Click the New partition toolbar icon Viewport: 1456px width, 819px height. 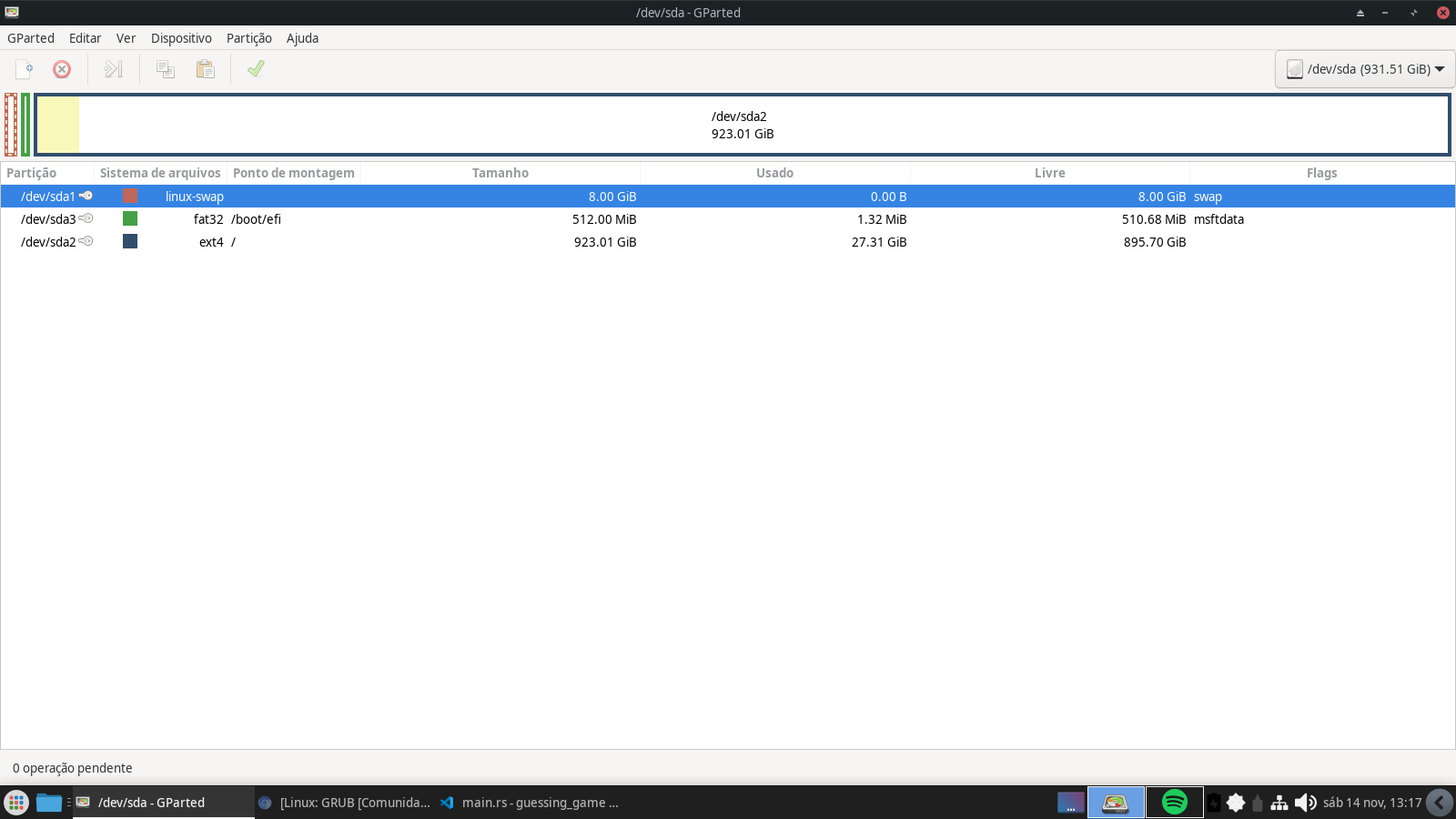click(x=25, y=69)
